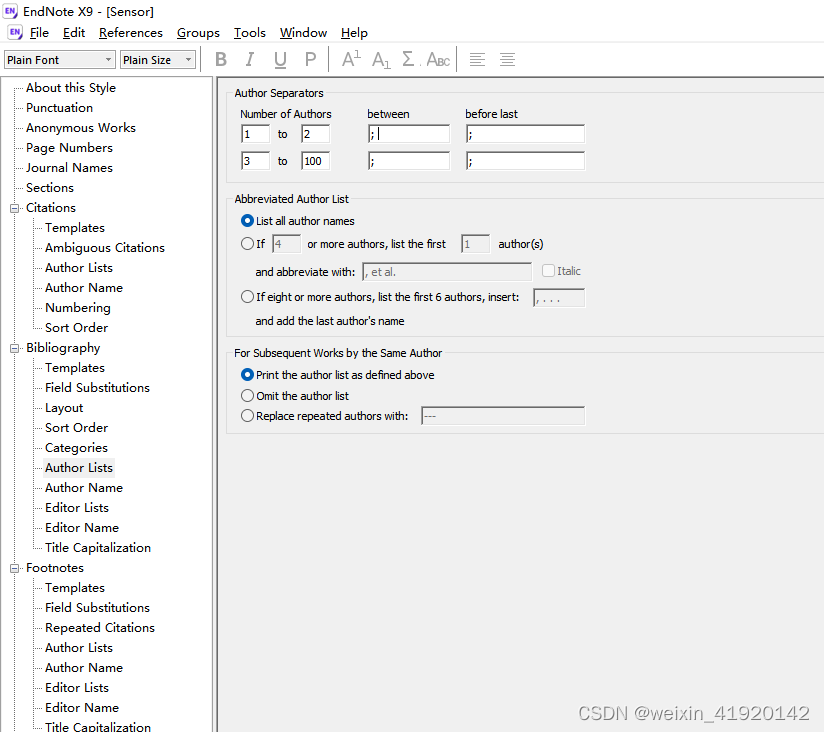Open the References menu
The image size is (824, 732).
coord(131,33)
